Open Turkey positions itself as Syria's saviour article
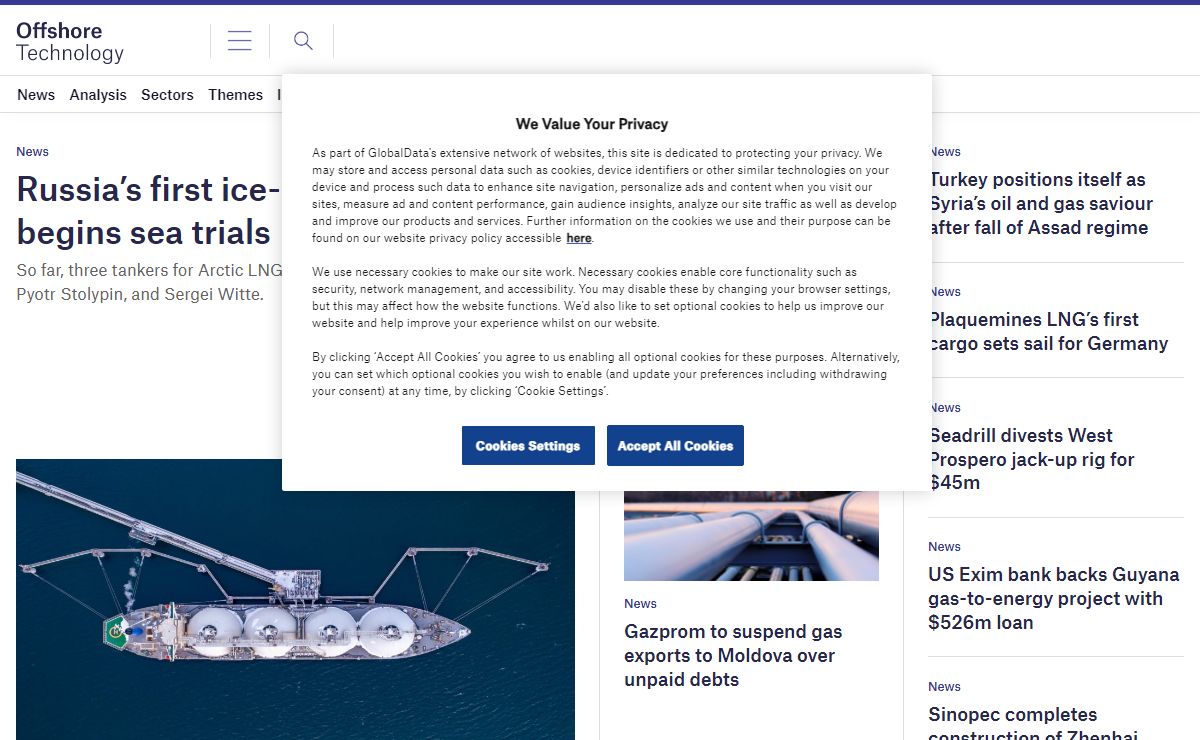1200x740 pixels. [x=1041, y=204]
